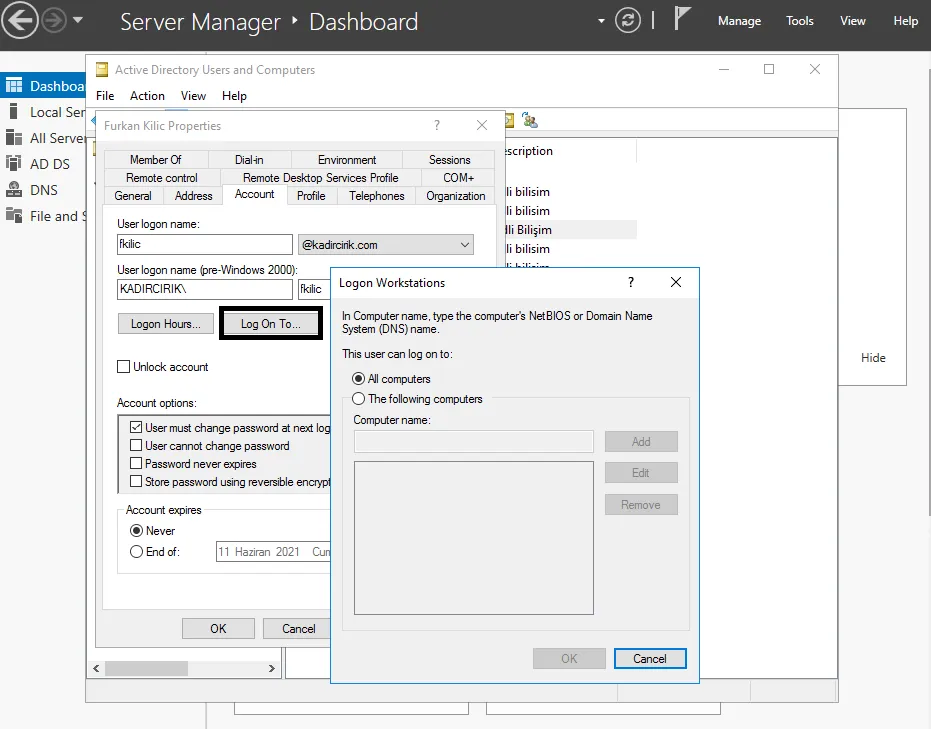
Task: Switch to the COM+ tab
Action: pos(458,178)
